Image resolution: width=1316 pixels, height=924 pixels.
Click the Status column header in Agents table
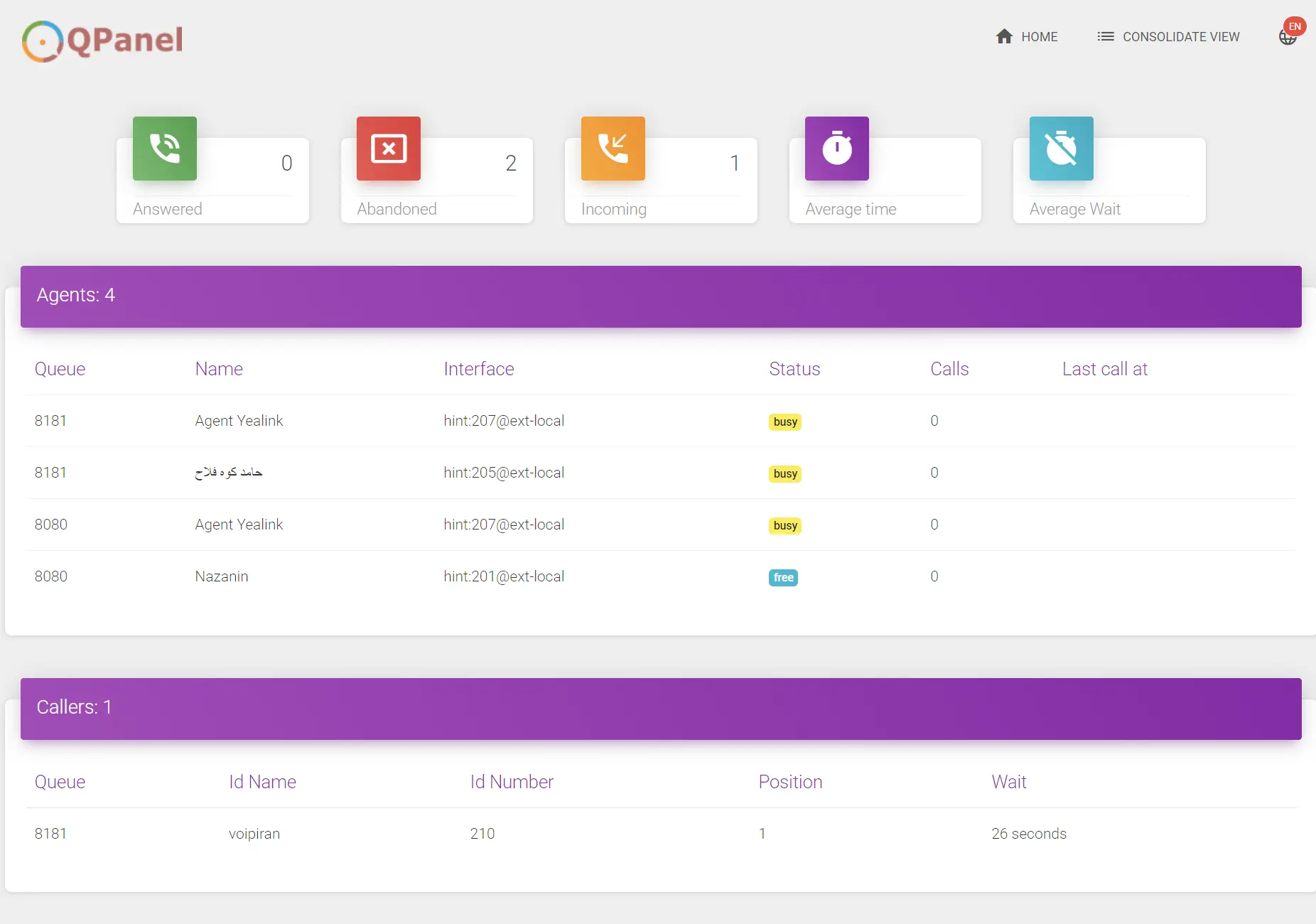point(794,369)
